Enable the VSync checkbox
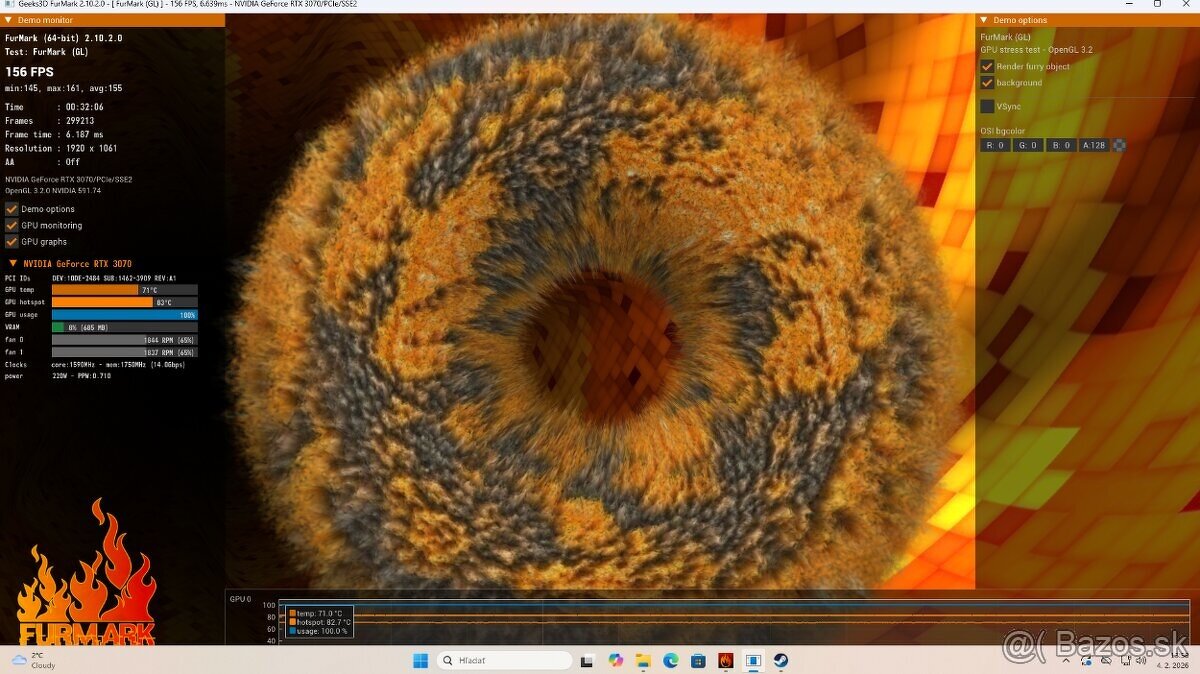Screen dimensions: 1200x674 point(987,106)
